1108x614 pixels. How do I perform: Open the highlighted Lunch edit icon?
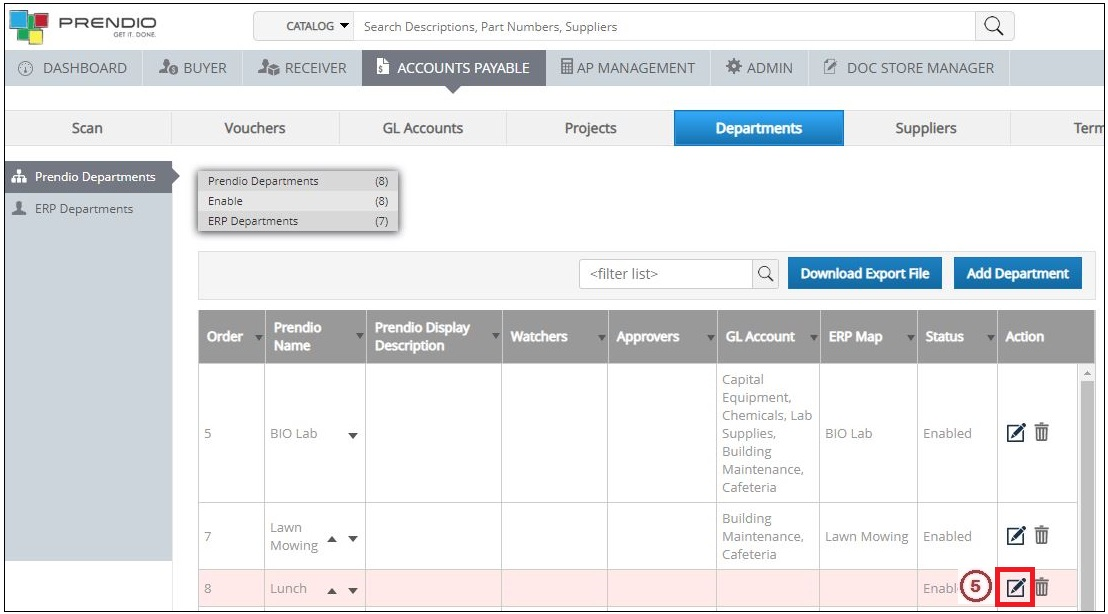(1016, 588)
